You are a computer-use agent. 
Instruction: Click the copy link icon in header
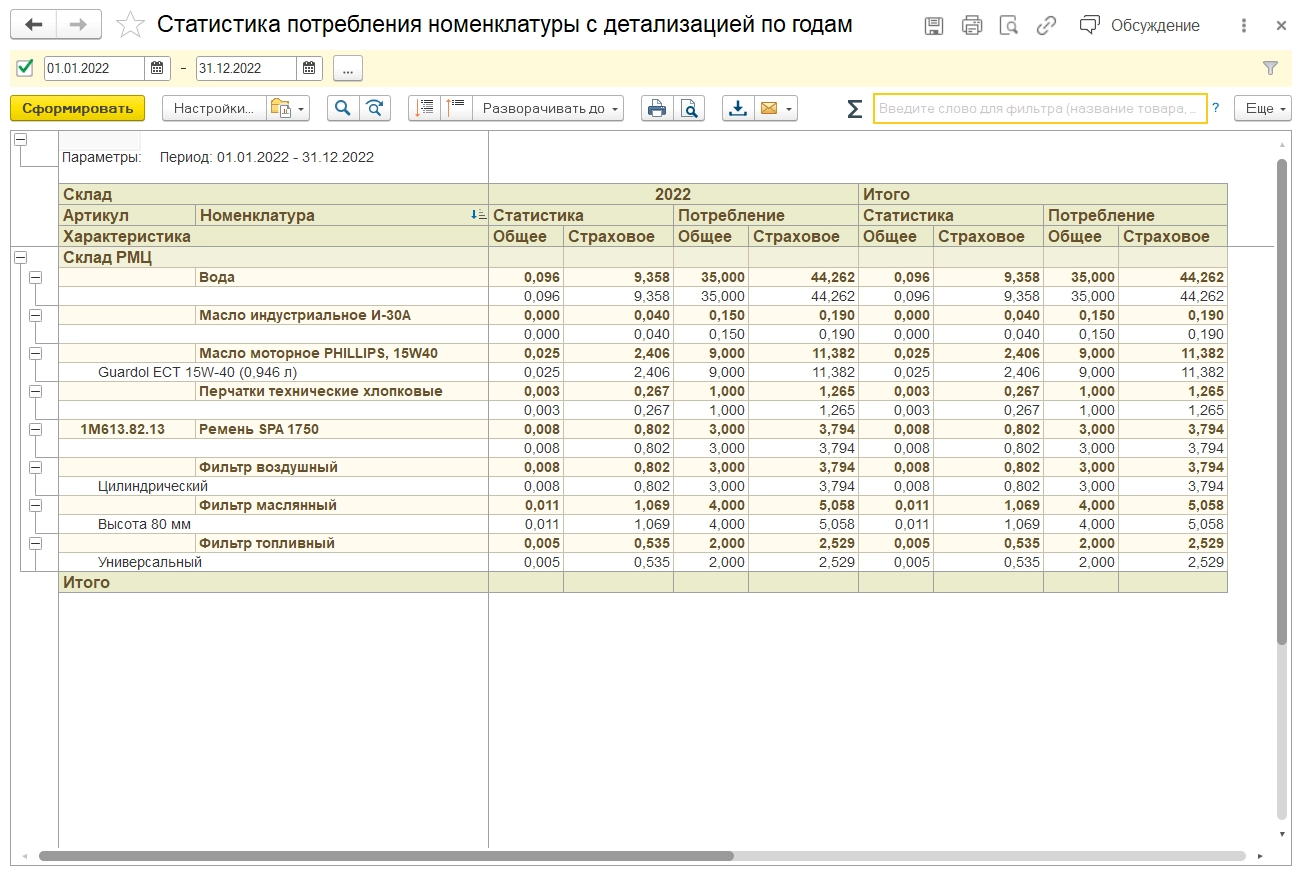click(1046, 26)
